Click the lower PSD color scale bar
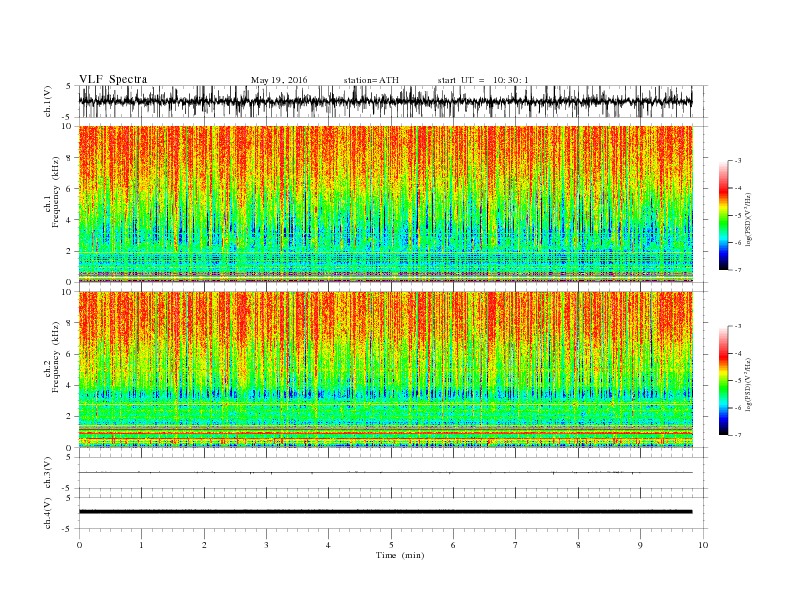Viewport: 792px width, 612px height. coord(723,381)
